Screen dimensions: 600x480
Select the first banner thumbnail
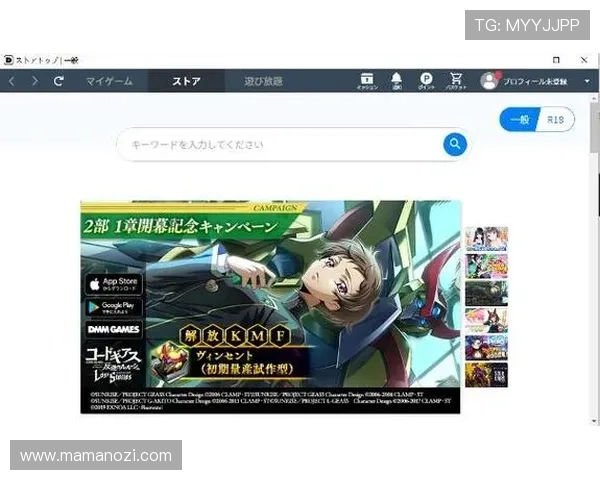[486, 239]
